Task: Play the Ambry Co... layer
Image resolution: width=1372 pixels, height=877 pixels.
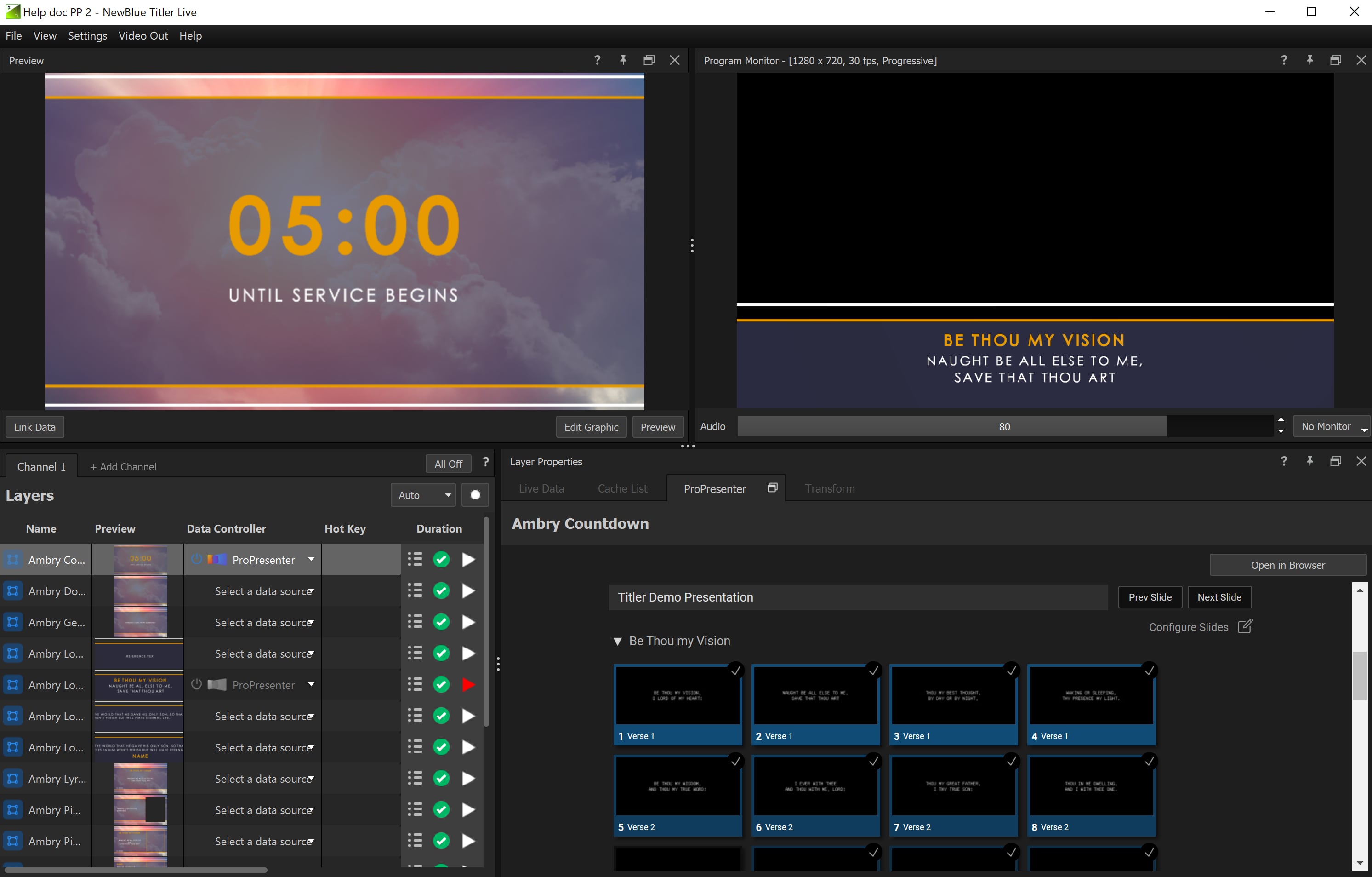Action: click(x=468, y=559)
